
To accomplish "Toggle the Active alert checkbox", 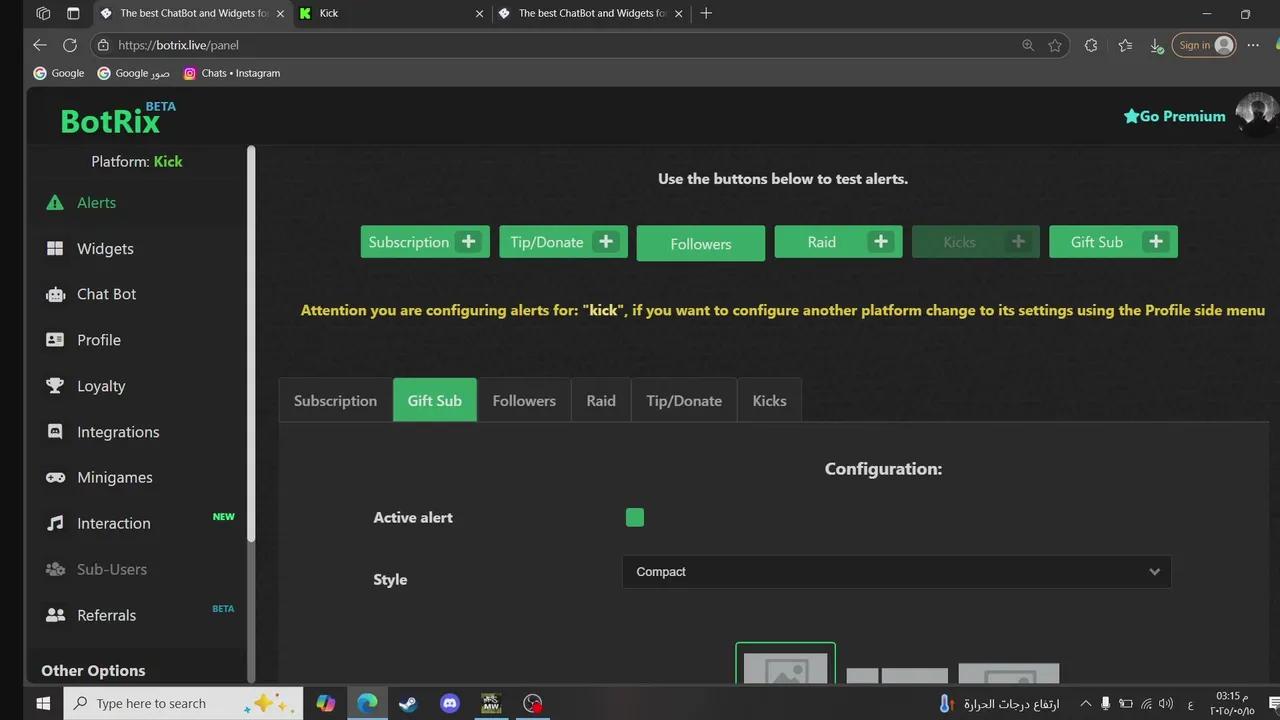I will pos(635,517).
